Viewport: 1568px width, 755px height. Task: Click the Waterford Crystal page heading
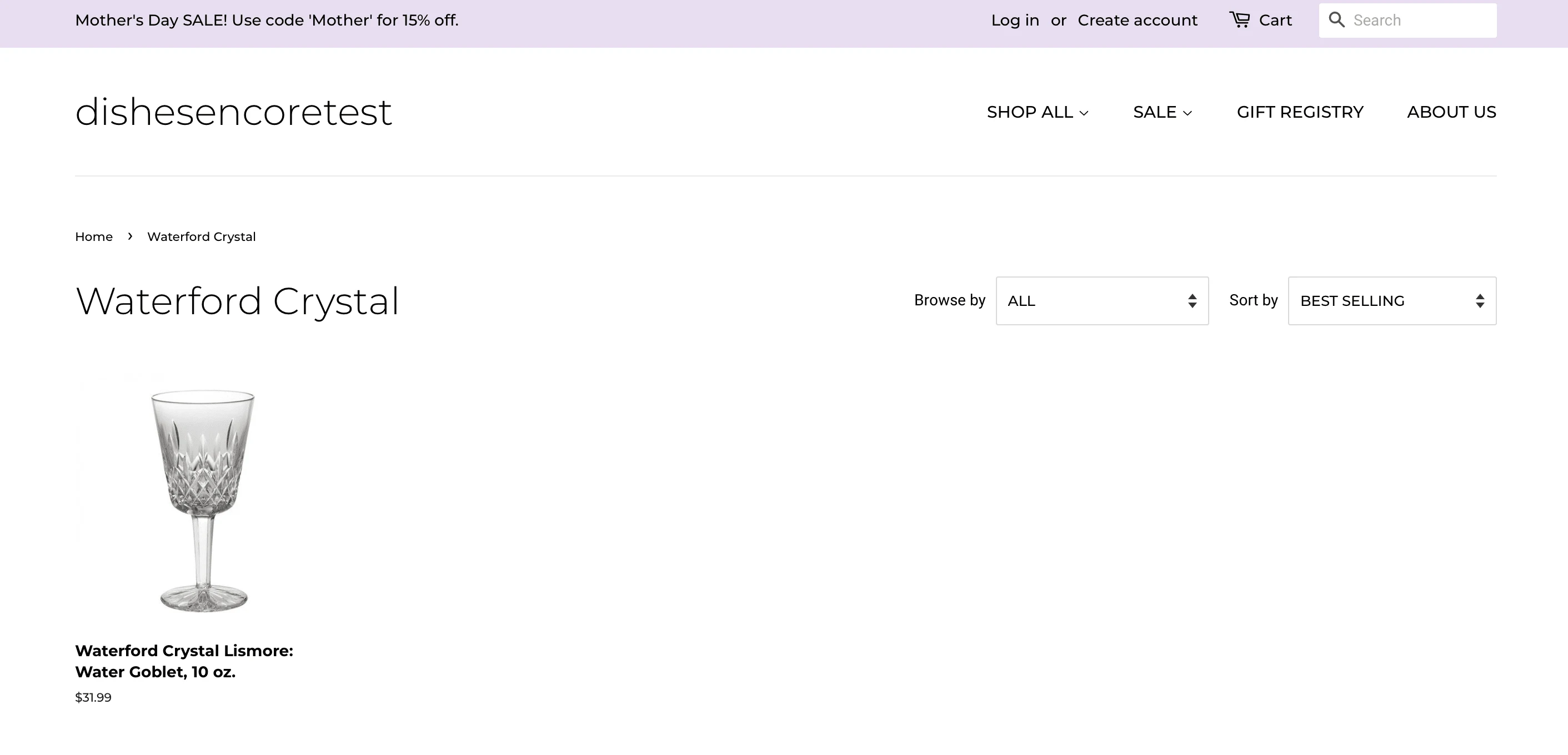(x=237, y=301)
